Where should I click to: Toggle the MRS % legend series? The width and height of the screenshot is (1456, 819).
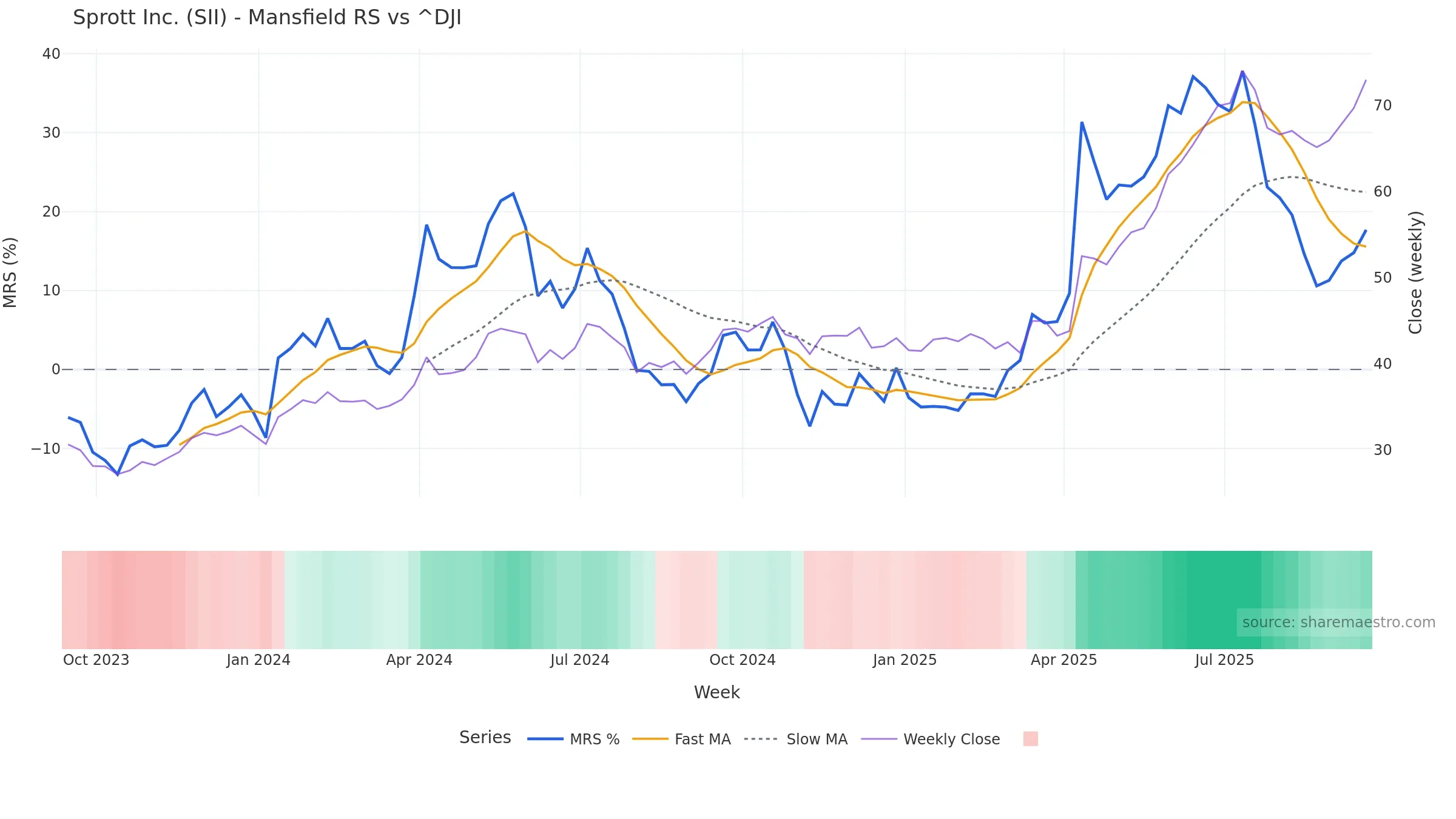tap(573, 739)
